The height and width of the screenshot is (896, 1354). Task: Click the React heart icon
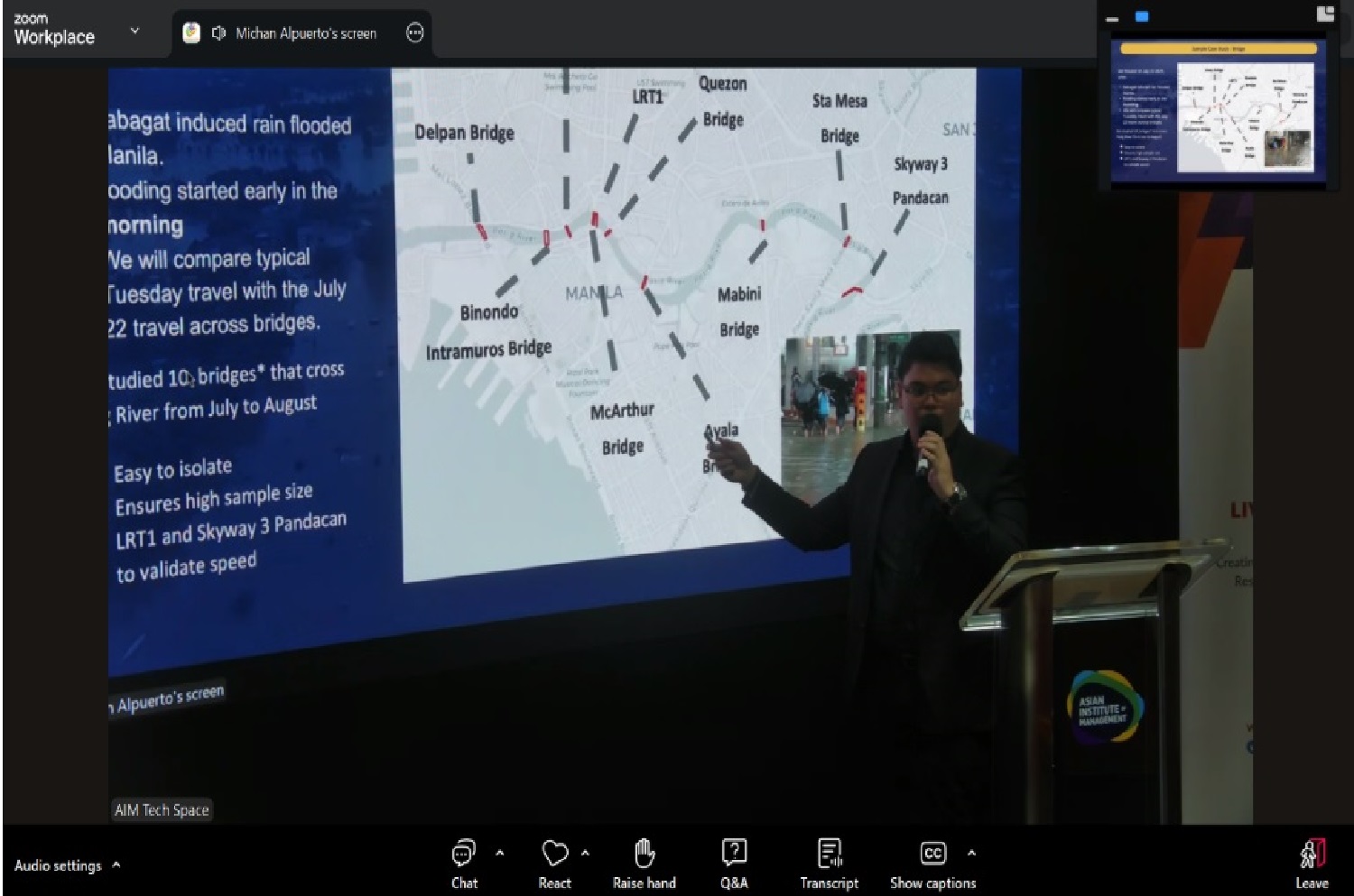point(554,854)
